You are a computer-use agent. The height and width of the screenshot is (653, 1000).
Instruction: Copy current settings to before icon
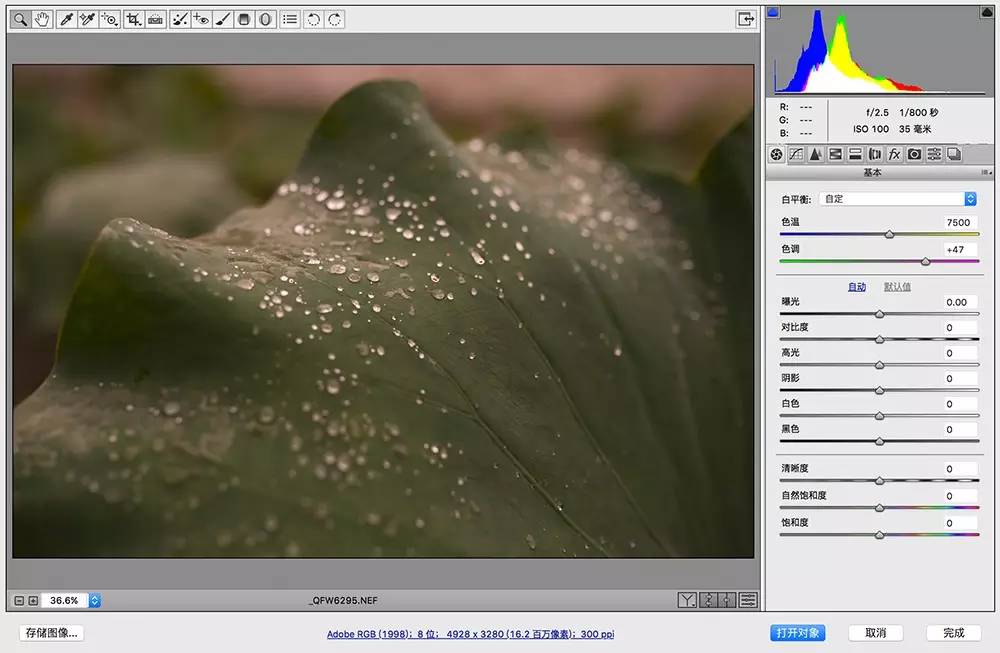pos(728,600)
